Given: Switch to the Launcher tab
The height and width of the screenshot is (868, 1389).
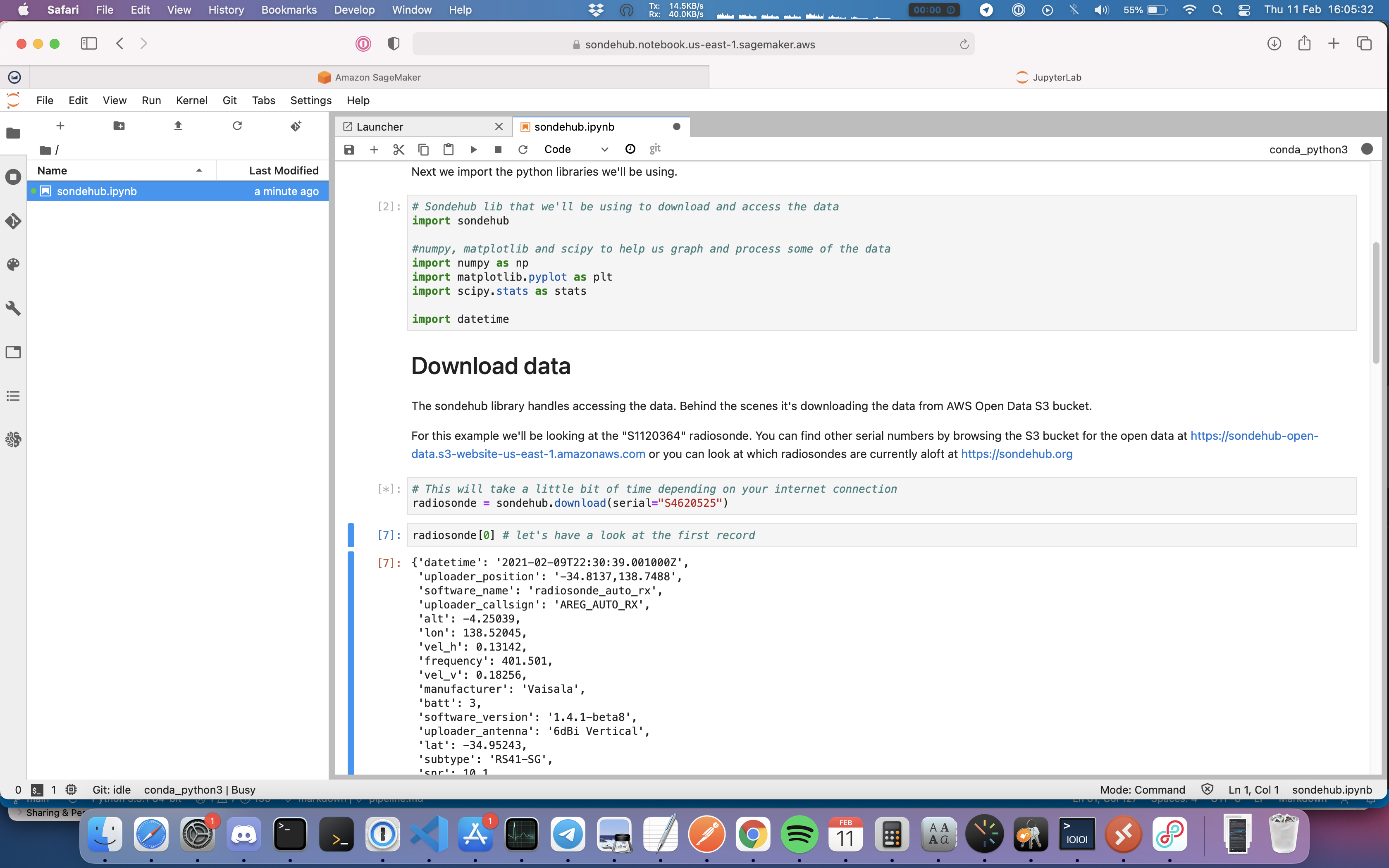Looking at the screenshot, I should [x=380, y=127].
